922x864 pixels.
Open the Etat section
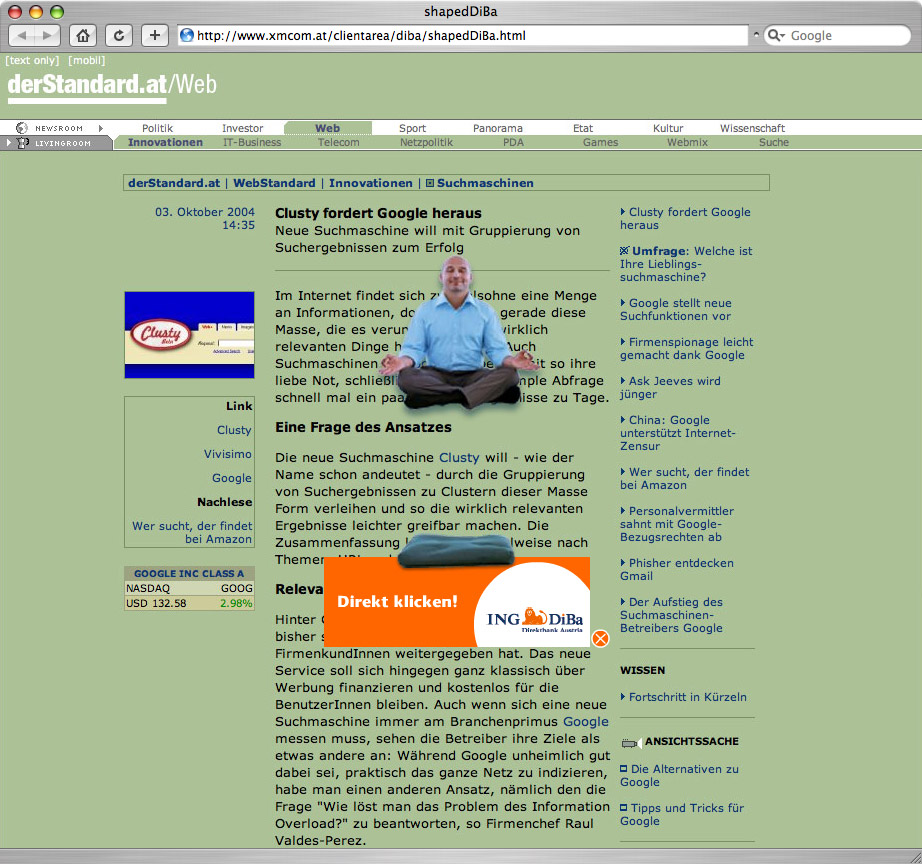point(583,128)
